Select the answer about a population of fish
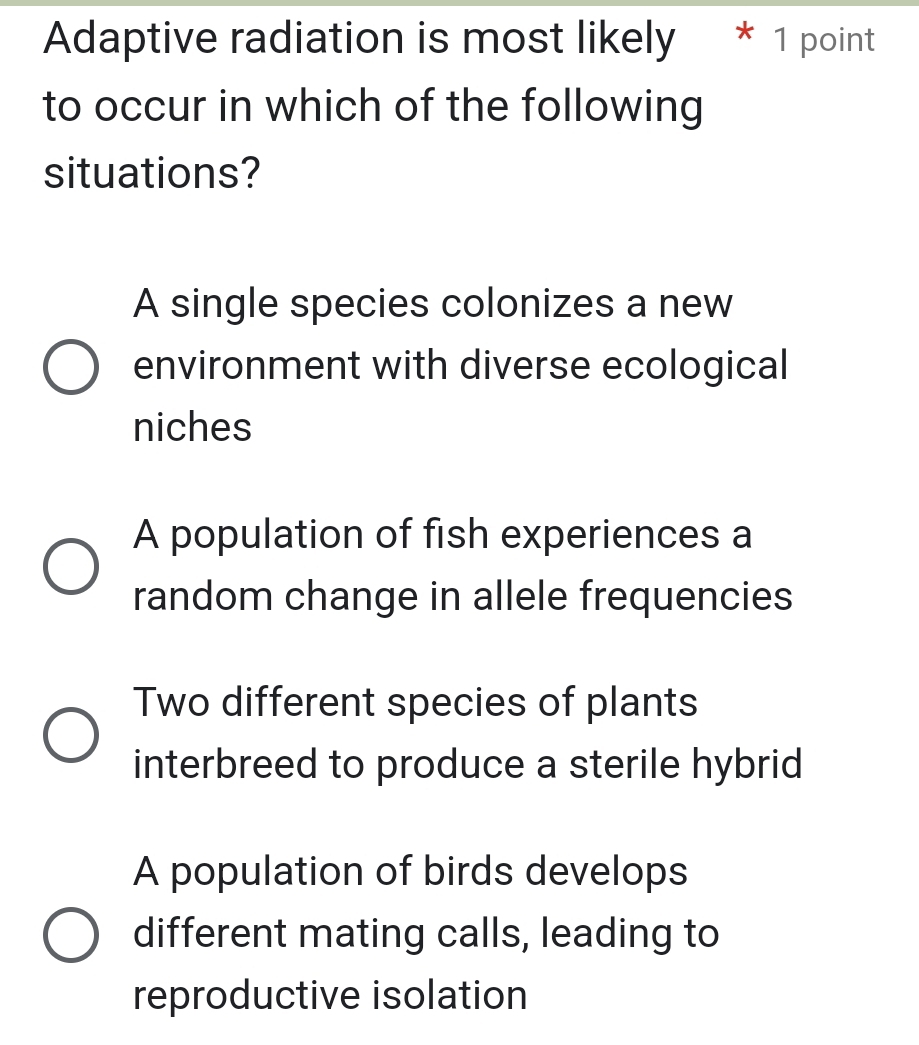Screen dimensions: 919x1045 [x=442, y=535]
